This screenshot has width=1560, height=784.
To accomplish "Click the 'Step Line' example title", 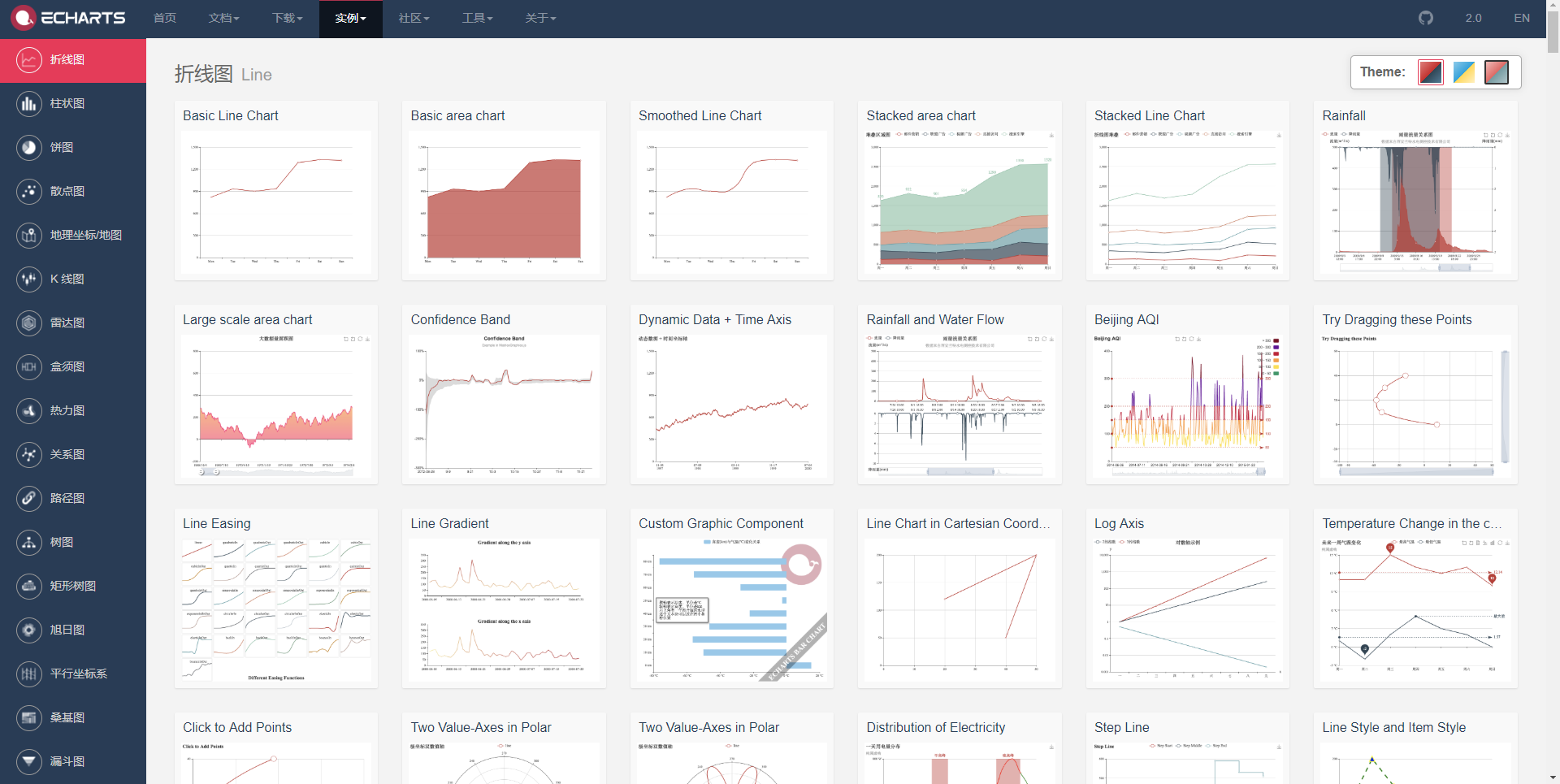I will coord(1122,728).
